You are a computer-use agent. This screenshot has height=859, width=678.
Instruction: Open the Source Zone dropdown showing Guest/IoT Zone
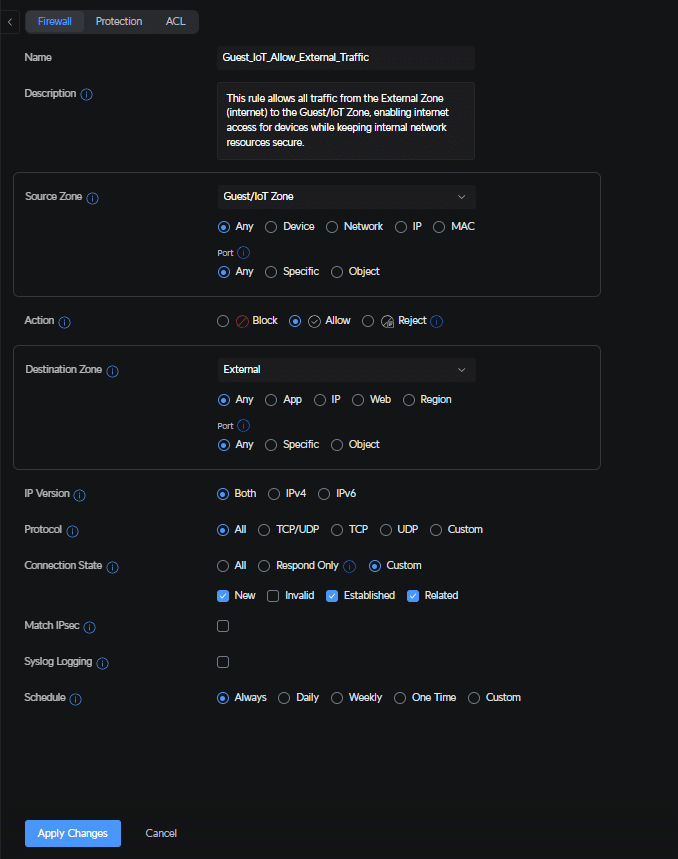click(x=347, y=197)
